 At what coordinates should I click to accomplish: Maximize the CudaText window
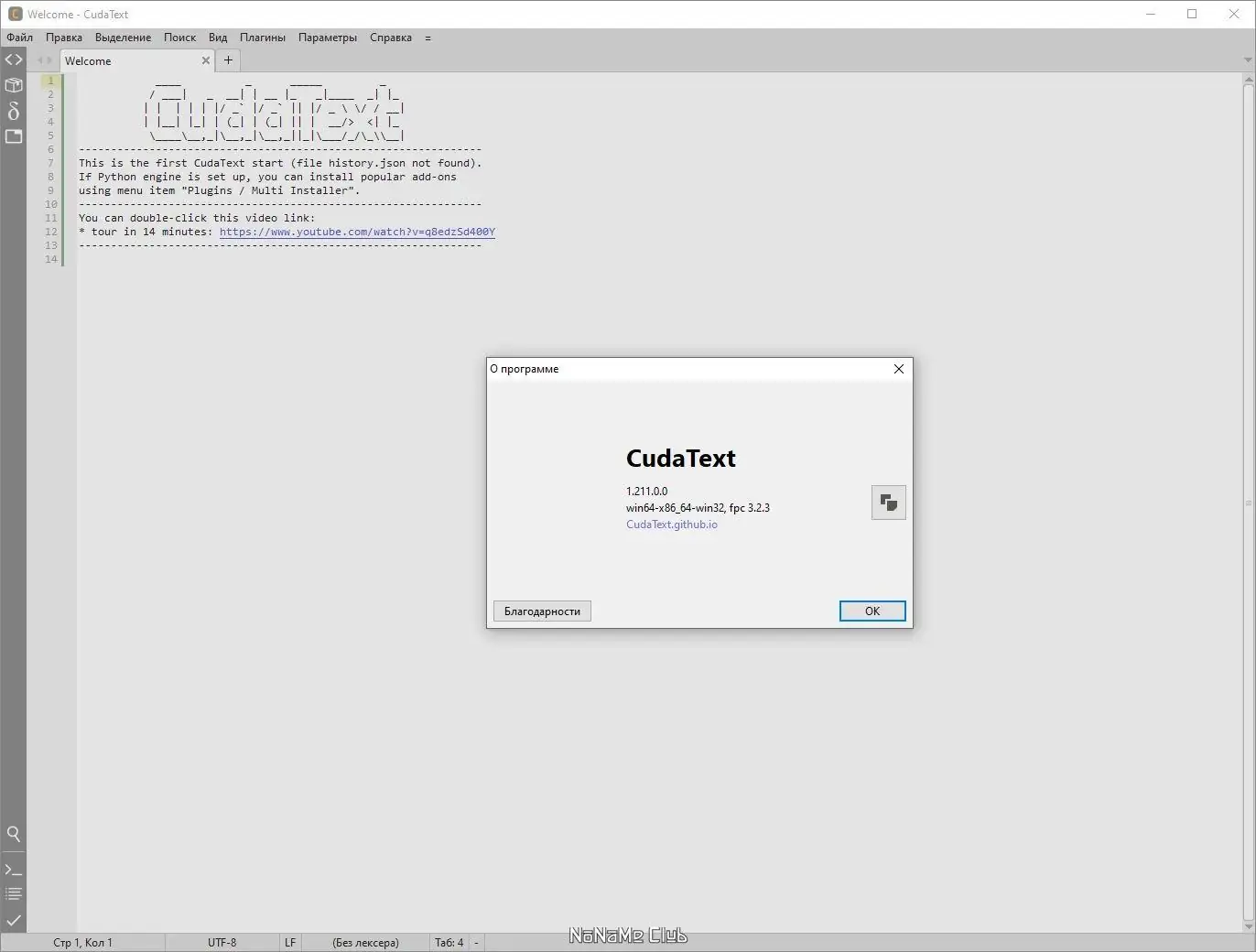[x=1192, y=14]
